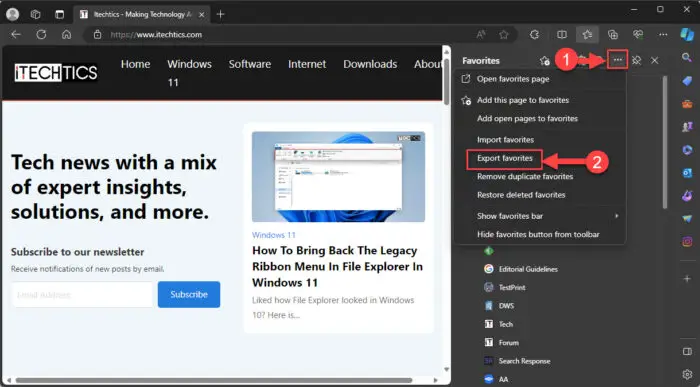The height and width of the screenshot is (387, 700).
Task: Open Edge Settings and more menu
Action: pyautogui.click(x=663, y=34)
